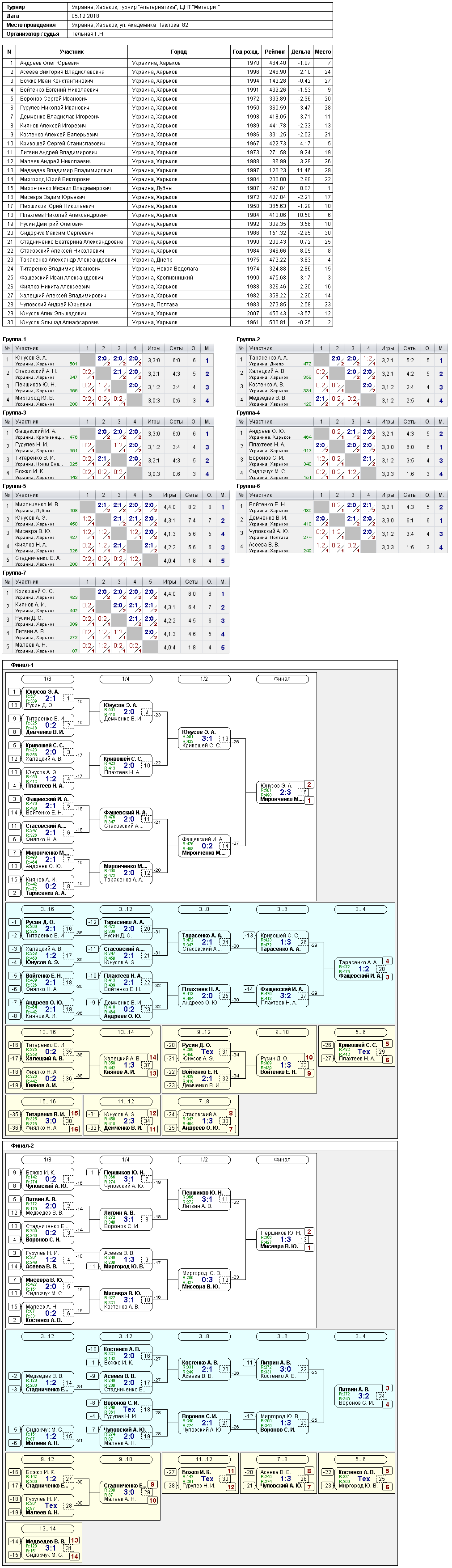Click the Год рожд. column header
452x1568 pixels.
[x=246, y=52]
